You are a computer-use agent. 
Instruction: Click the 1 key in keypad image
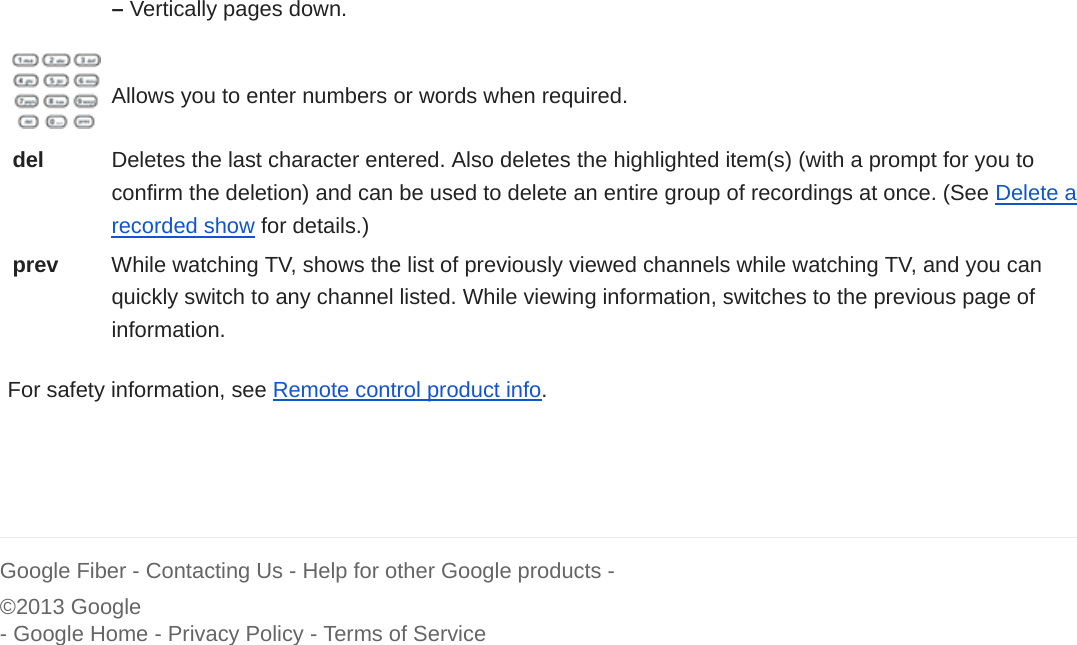(x=26, y=60)
